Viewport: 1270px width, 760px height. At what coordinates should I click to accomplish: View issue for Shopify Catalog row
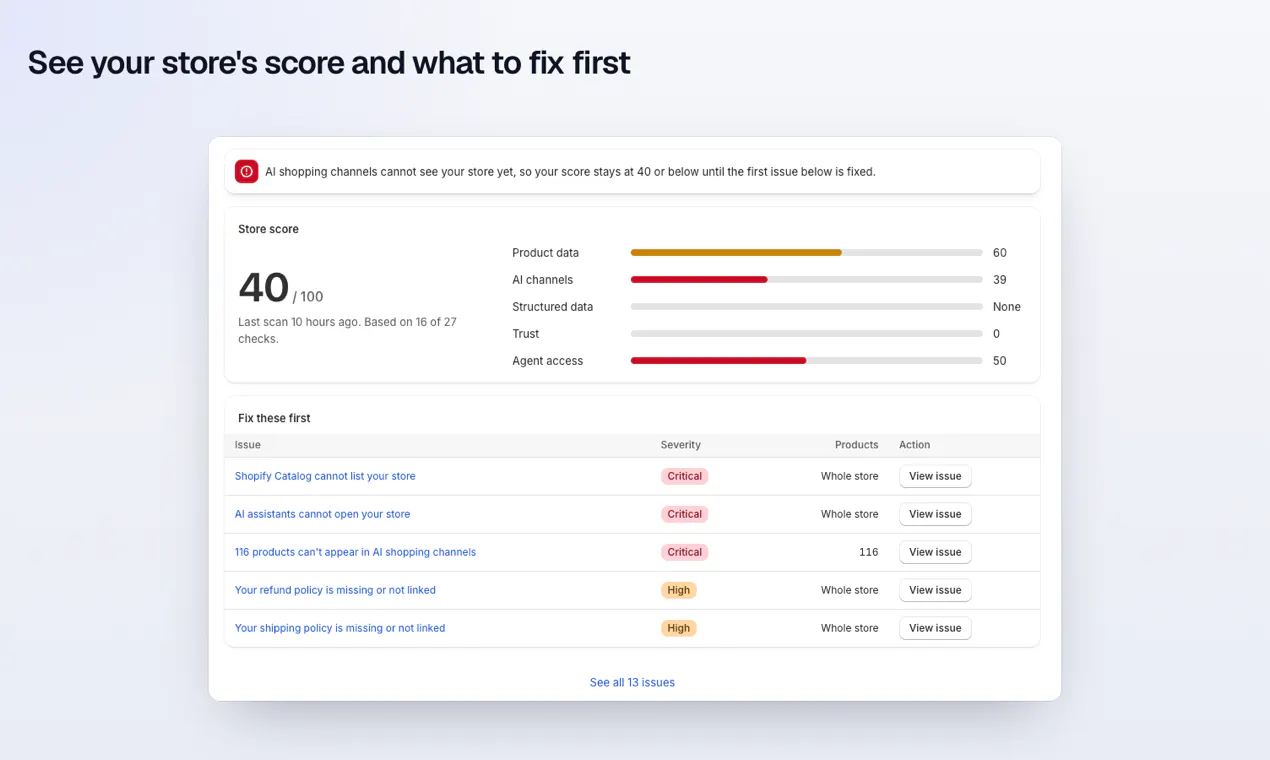[x=935, y=476]
